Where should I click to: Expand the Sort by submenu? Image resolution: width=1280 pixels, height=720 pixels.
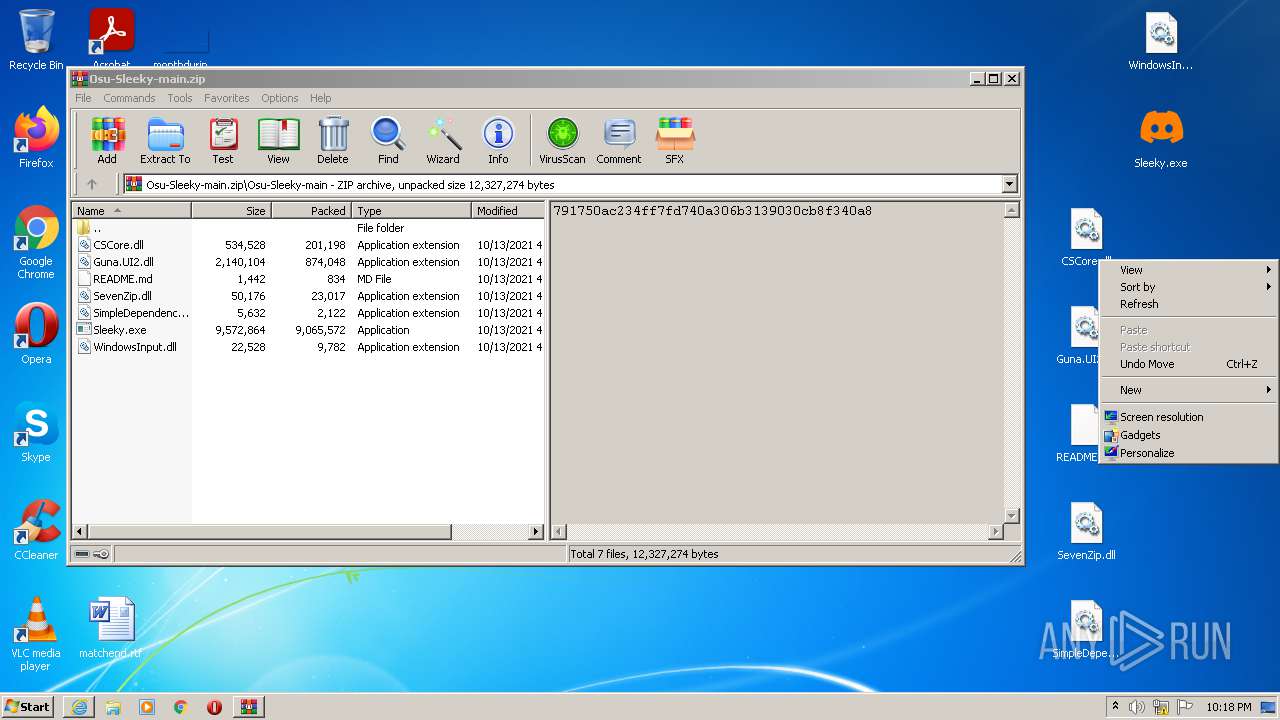[1188, 287]
